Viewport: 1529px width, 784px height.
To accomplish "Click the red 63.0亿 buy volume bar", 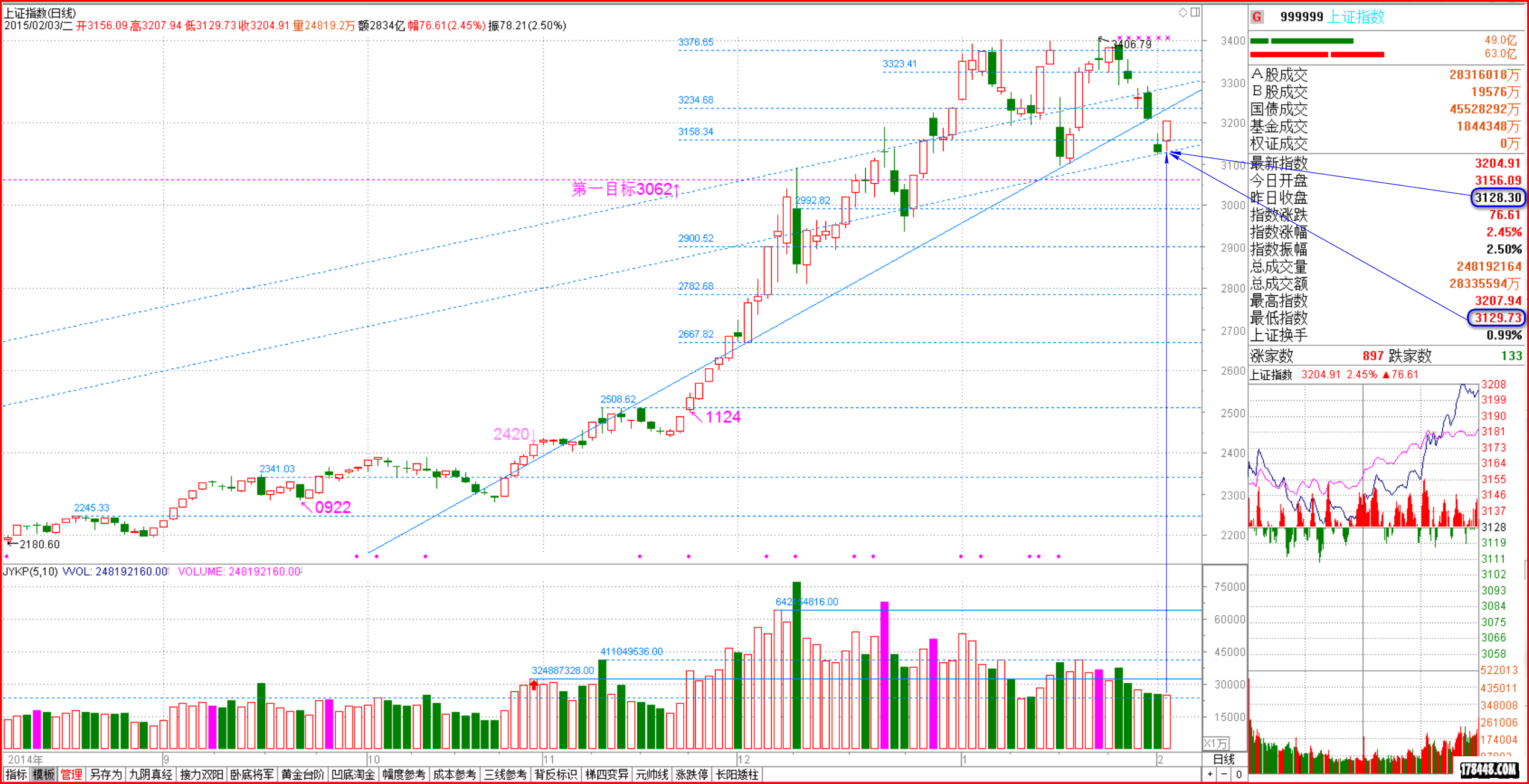I will [1317, 54].
